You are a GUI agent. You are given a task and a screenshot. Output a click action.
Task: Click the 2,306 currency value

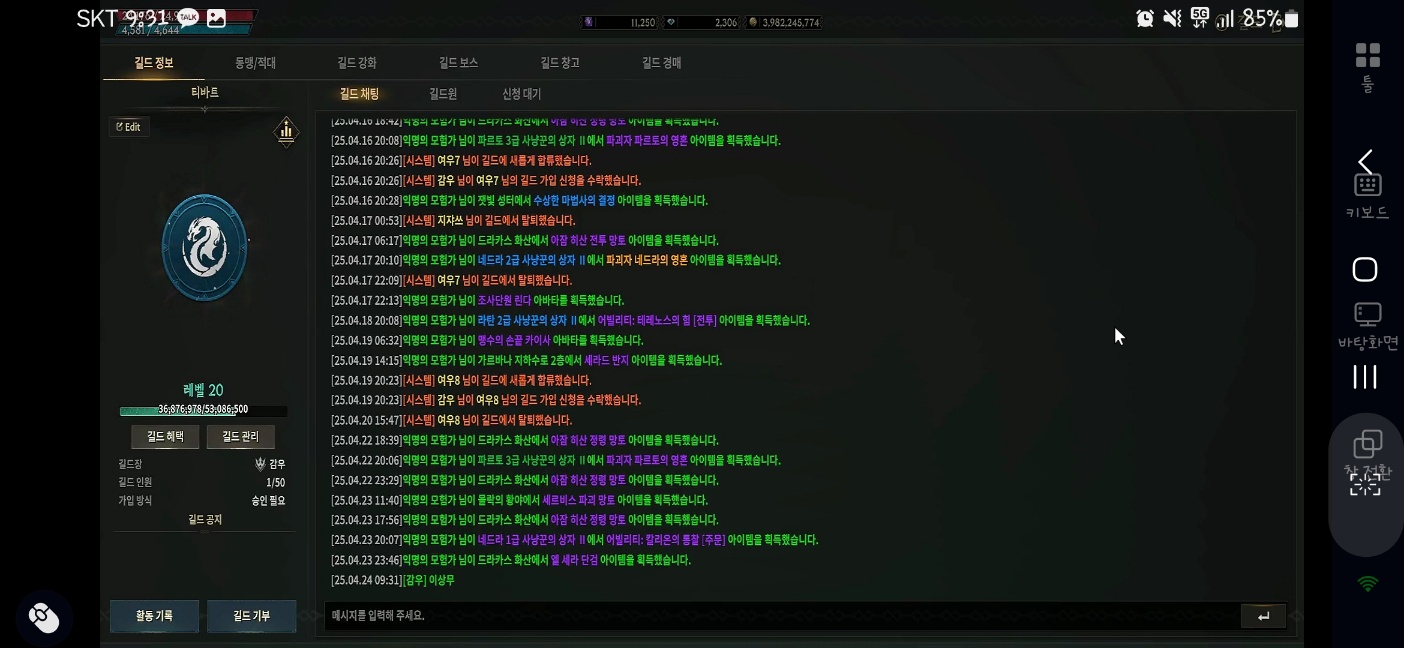tap(726, 22)
